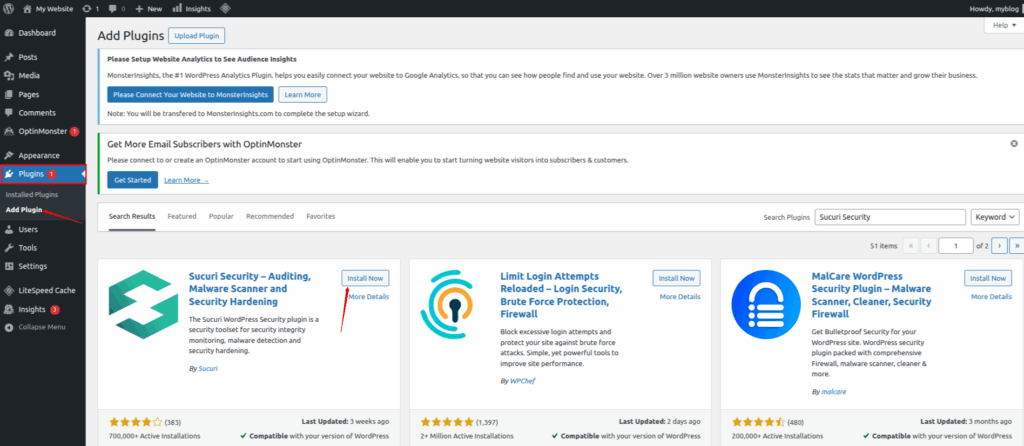Viewport: 1024px width, 446px height.
Task: Install Limit Login Attempts Reloaded plugin
Action: point(677,278)
